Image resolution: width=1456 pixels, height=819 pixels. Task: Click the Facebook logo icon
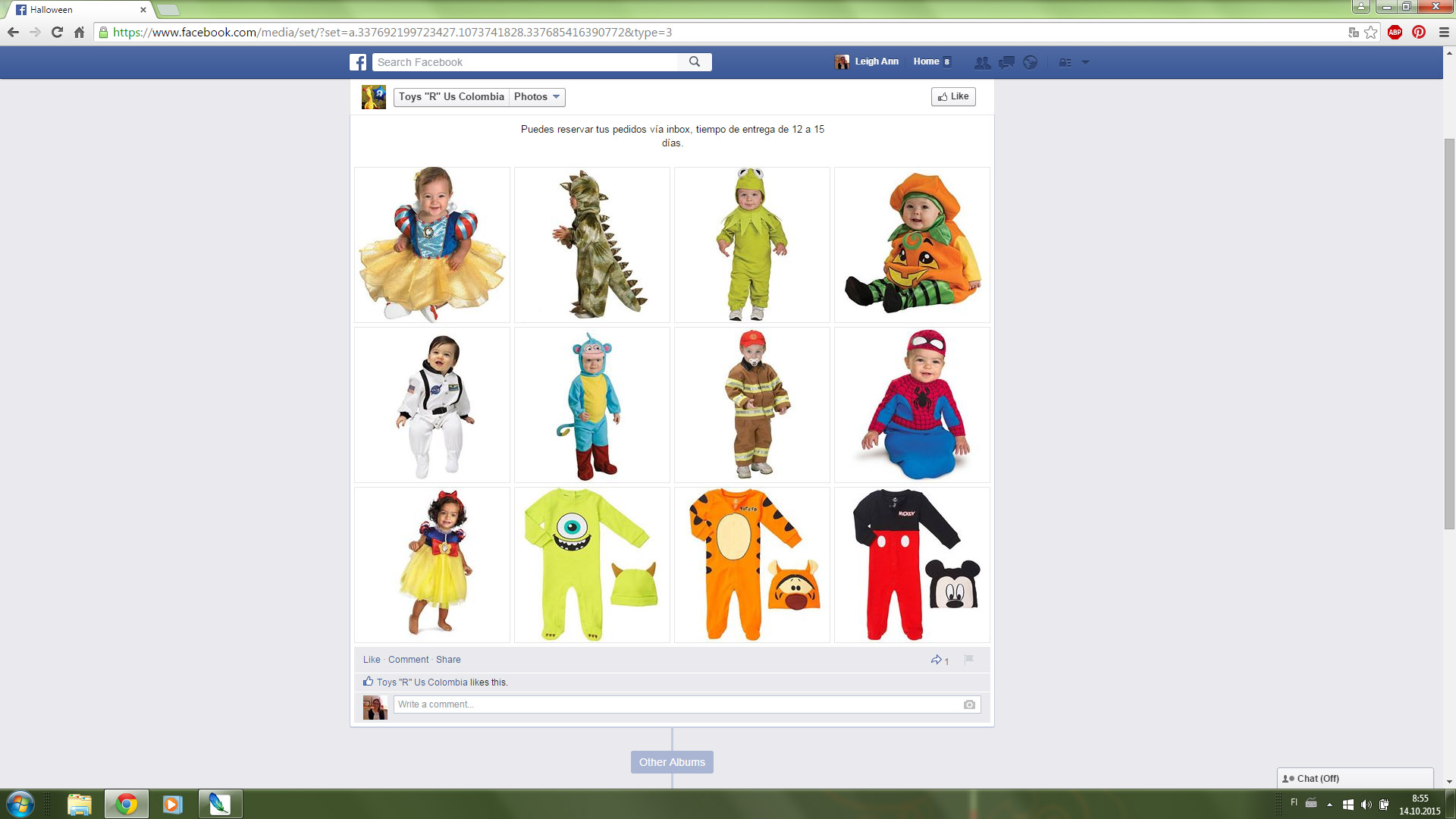358,62
